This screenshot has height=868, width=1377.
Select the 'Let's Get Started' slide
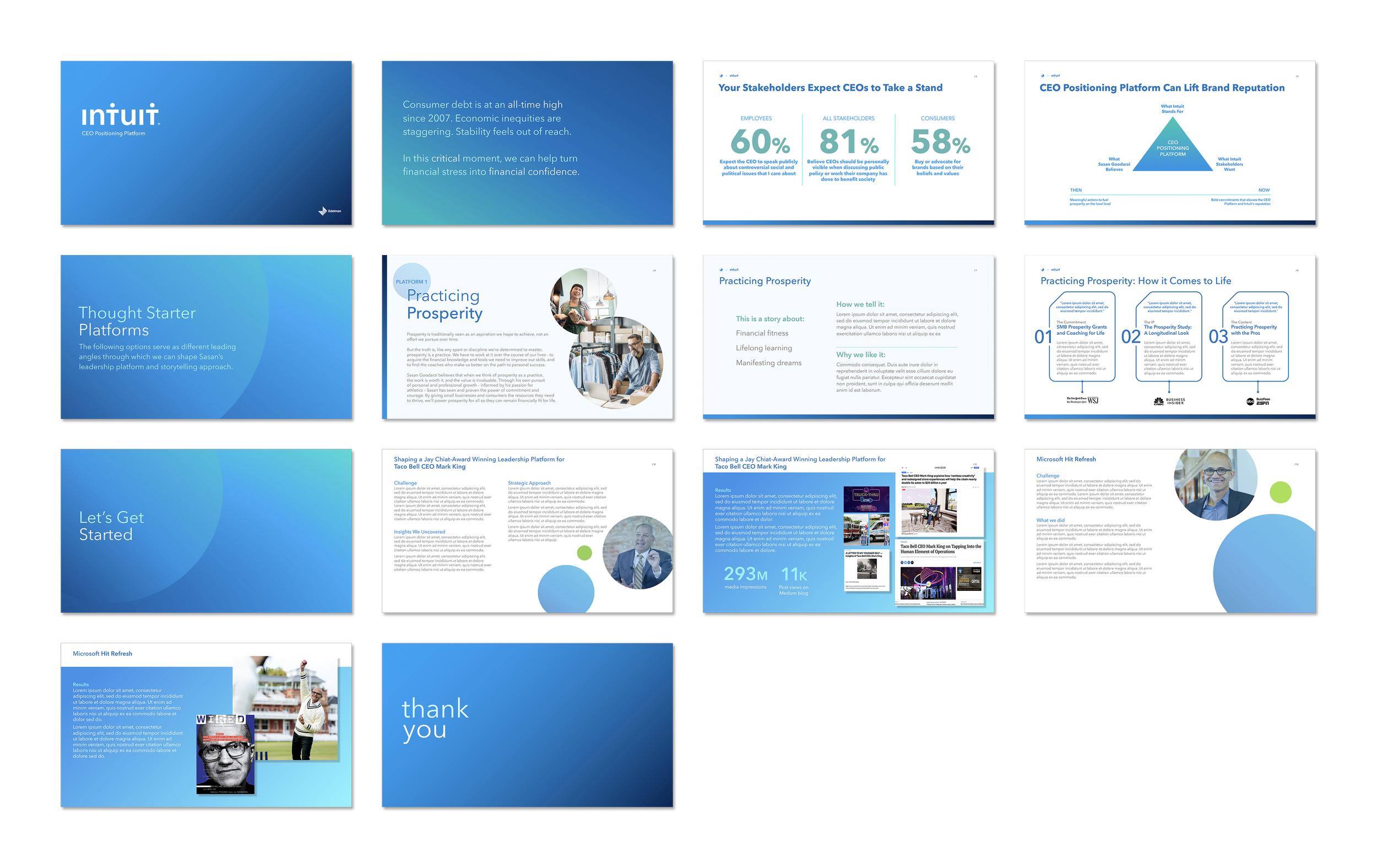point(205,530)
